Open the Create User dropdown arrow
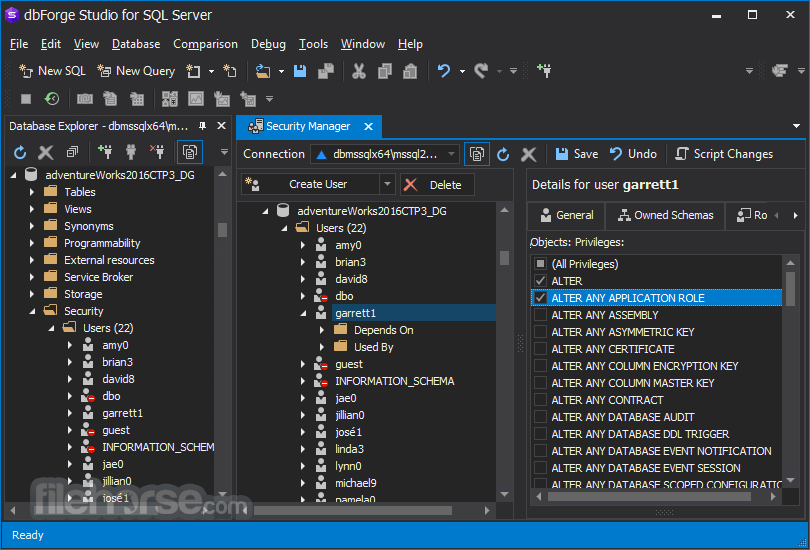 pos(387,184)
